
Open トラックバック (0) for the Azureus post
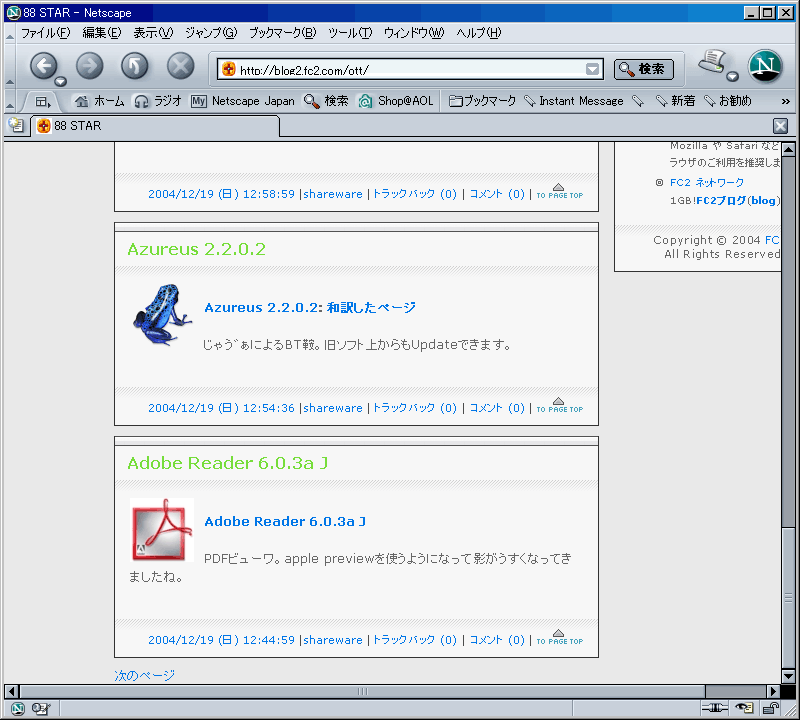pyautogui.click(x=415, y=408)
